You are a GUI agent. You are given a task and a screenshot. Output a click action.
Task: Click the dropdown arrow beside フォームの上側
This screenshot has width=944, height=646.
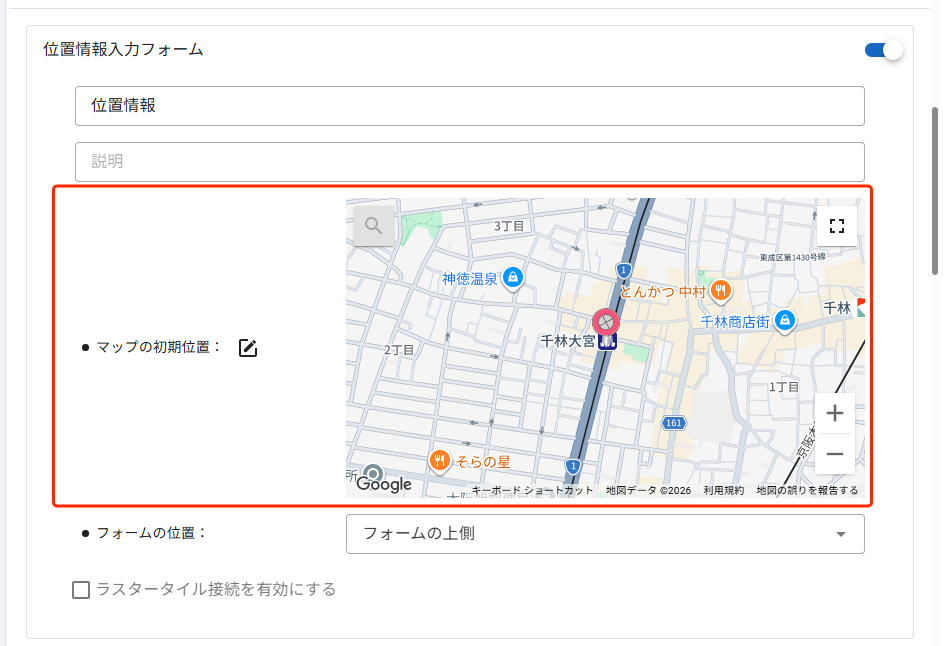point(840,534)
